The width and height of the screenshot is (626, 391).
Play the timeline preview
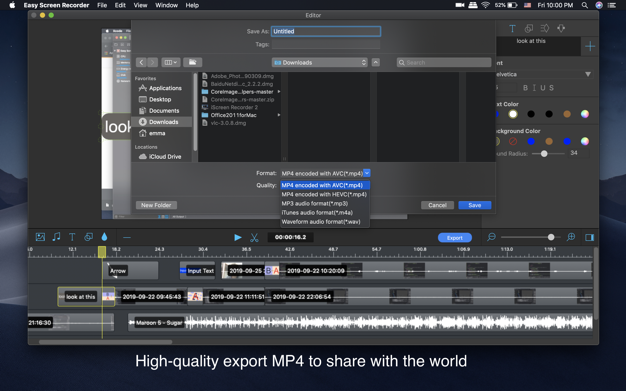coord(238,237)
